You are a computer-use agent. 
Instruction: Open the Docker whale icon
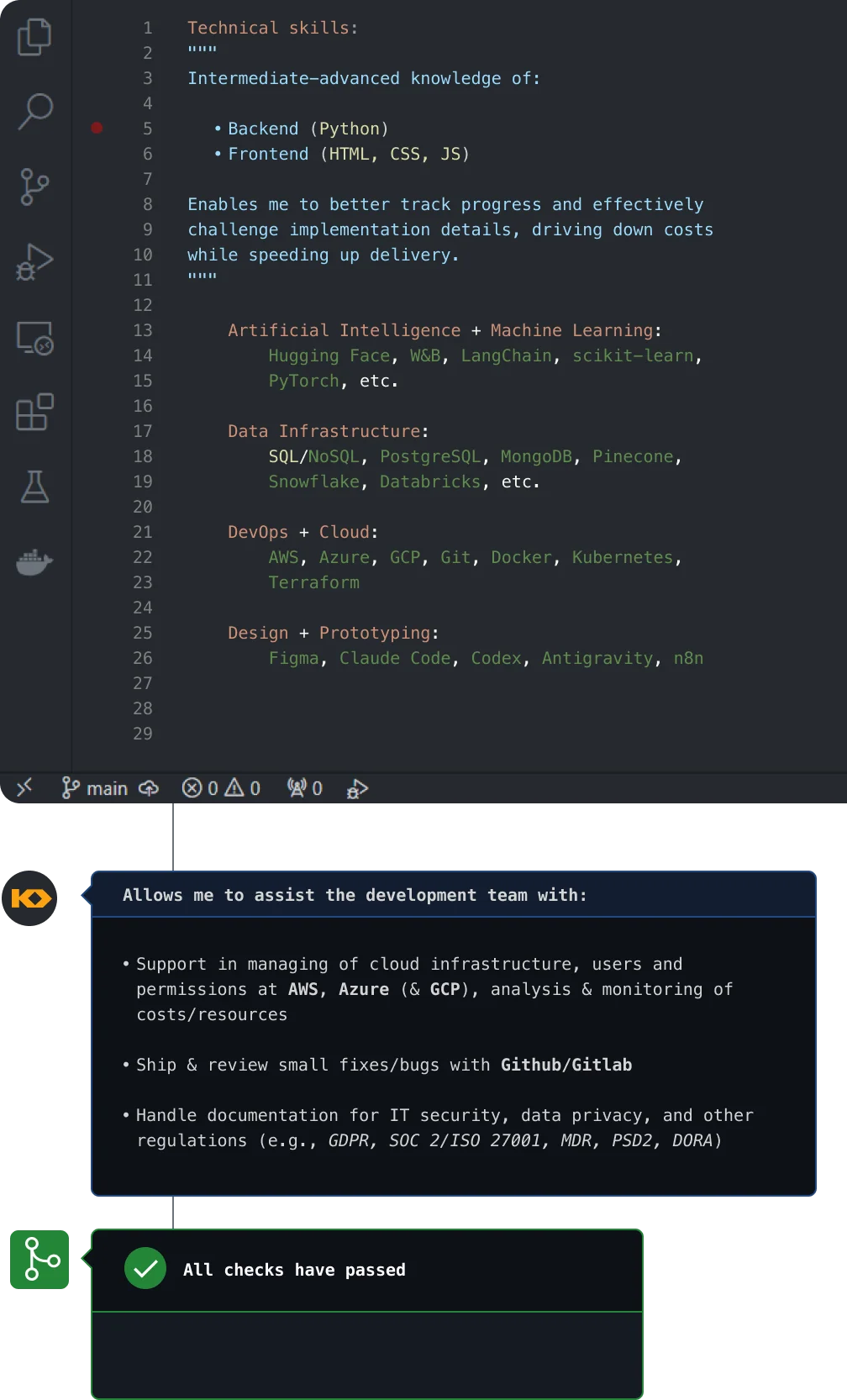(x=34, y=562)
